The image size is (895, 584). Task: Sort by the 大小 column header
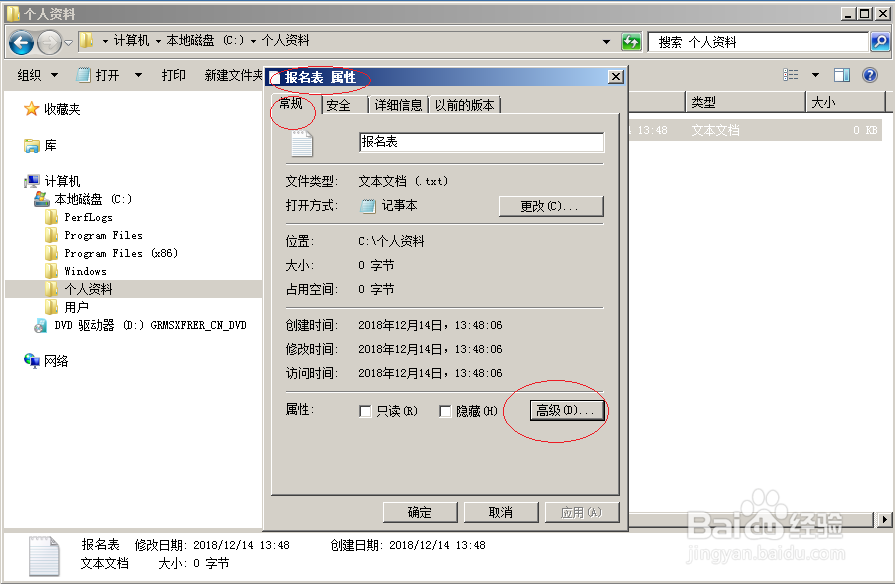845,102
